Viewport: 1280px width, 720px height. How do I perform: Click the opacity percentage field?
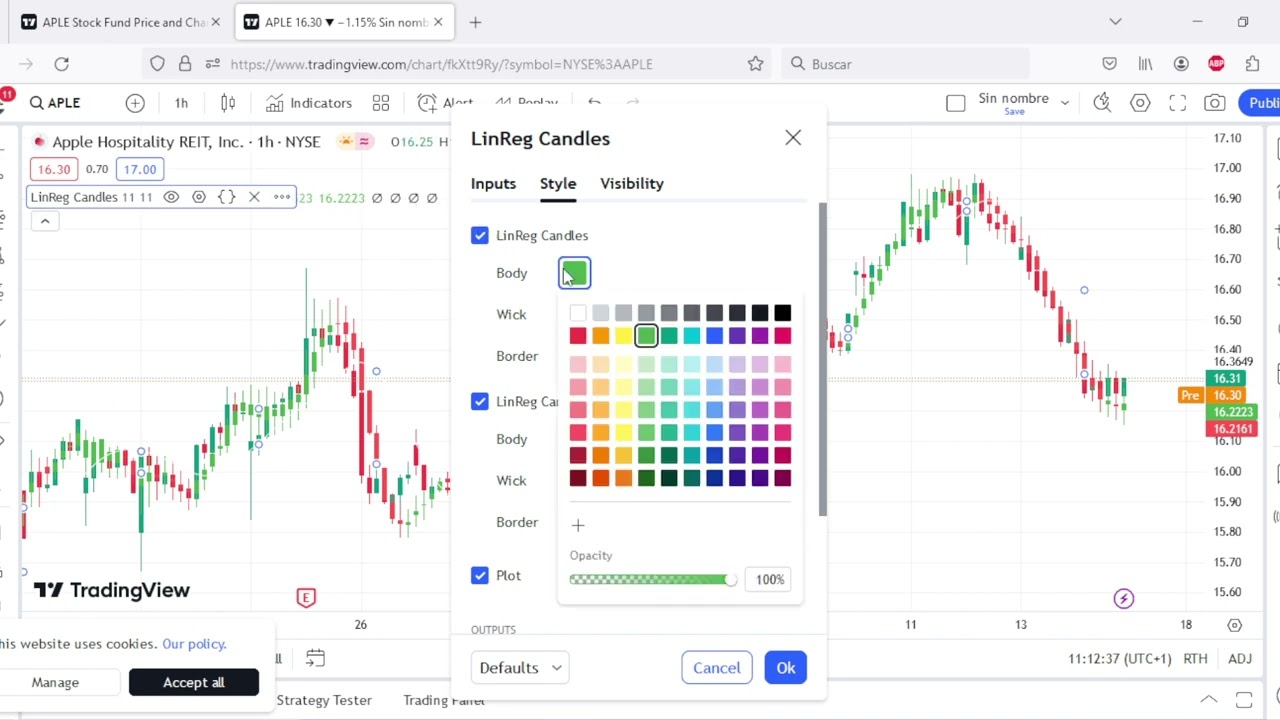[769, 579]
